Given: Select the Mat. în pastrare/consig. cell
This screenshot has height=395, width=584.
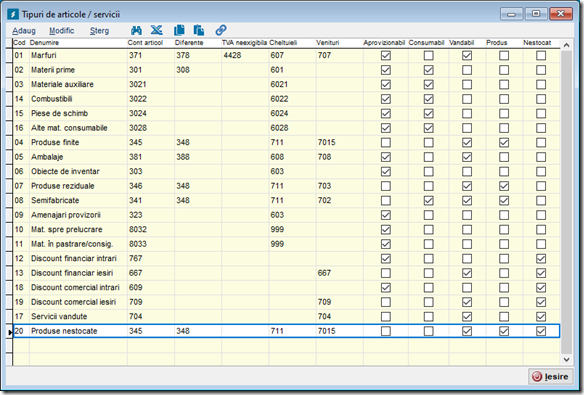Looking at the screenshot, I should 78,244.
